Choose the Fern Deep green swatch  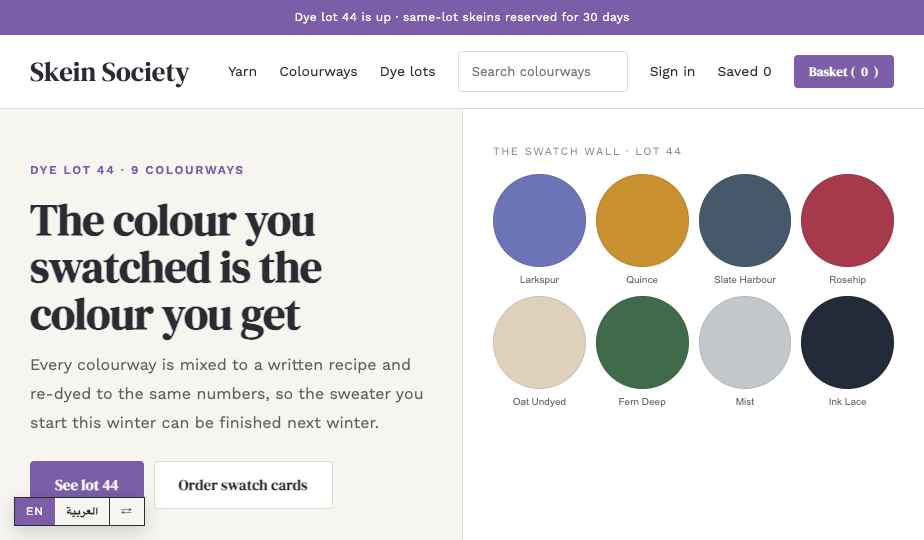[x=642, y=342]
